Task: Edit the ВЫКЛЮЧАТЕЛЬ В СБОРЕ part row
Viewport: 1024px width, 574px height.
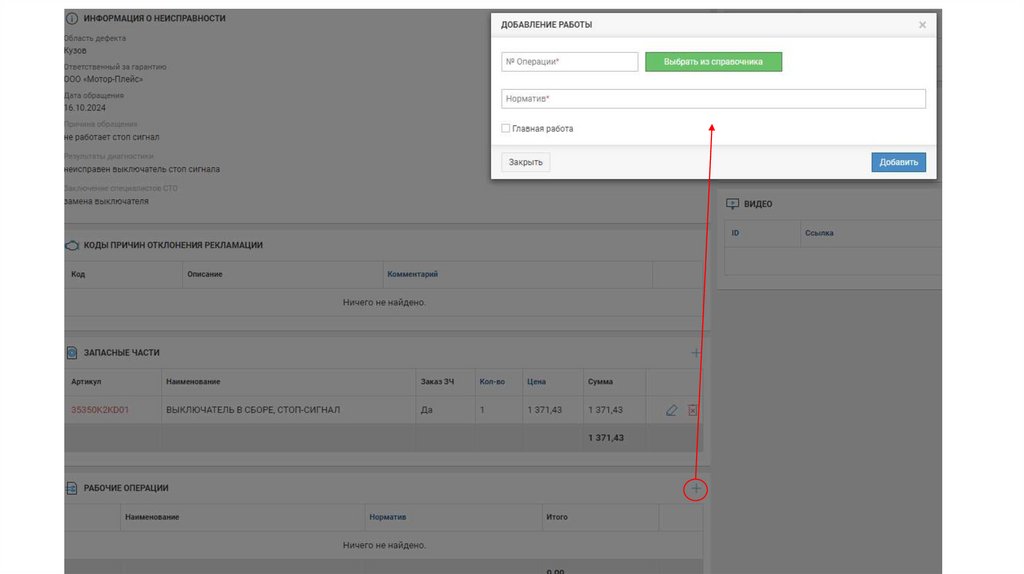Action: (x=671, y=410)
